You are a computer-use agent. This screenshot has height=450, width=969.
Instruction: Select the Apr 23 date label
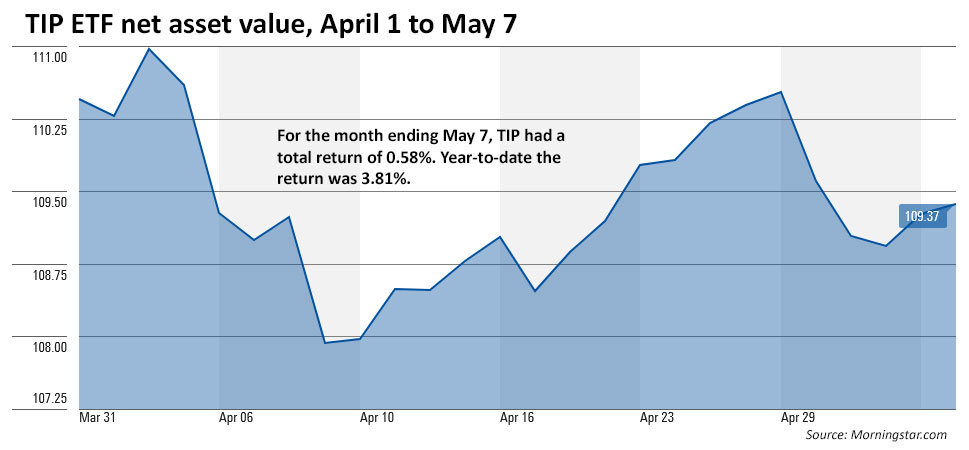click(657, 417)
